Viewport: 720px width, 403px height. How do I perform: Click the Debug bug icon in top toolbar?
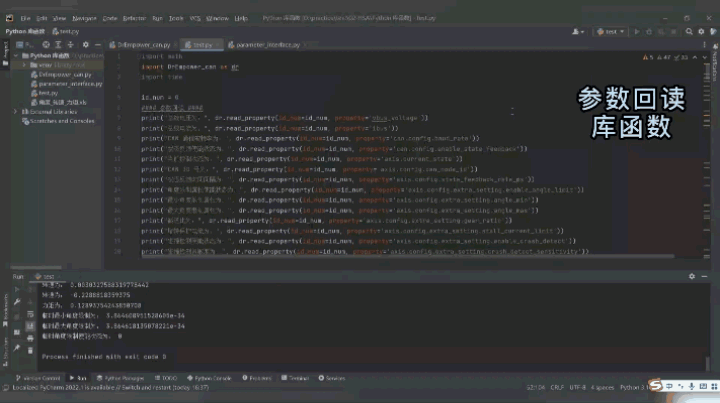649,32
